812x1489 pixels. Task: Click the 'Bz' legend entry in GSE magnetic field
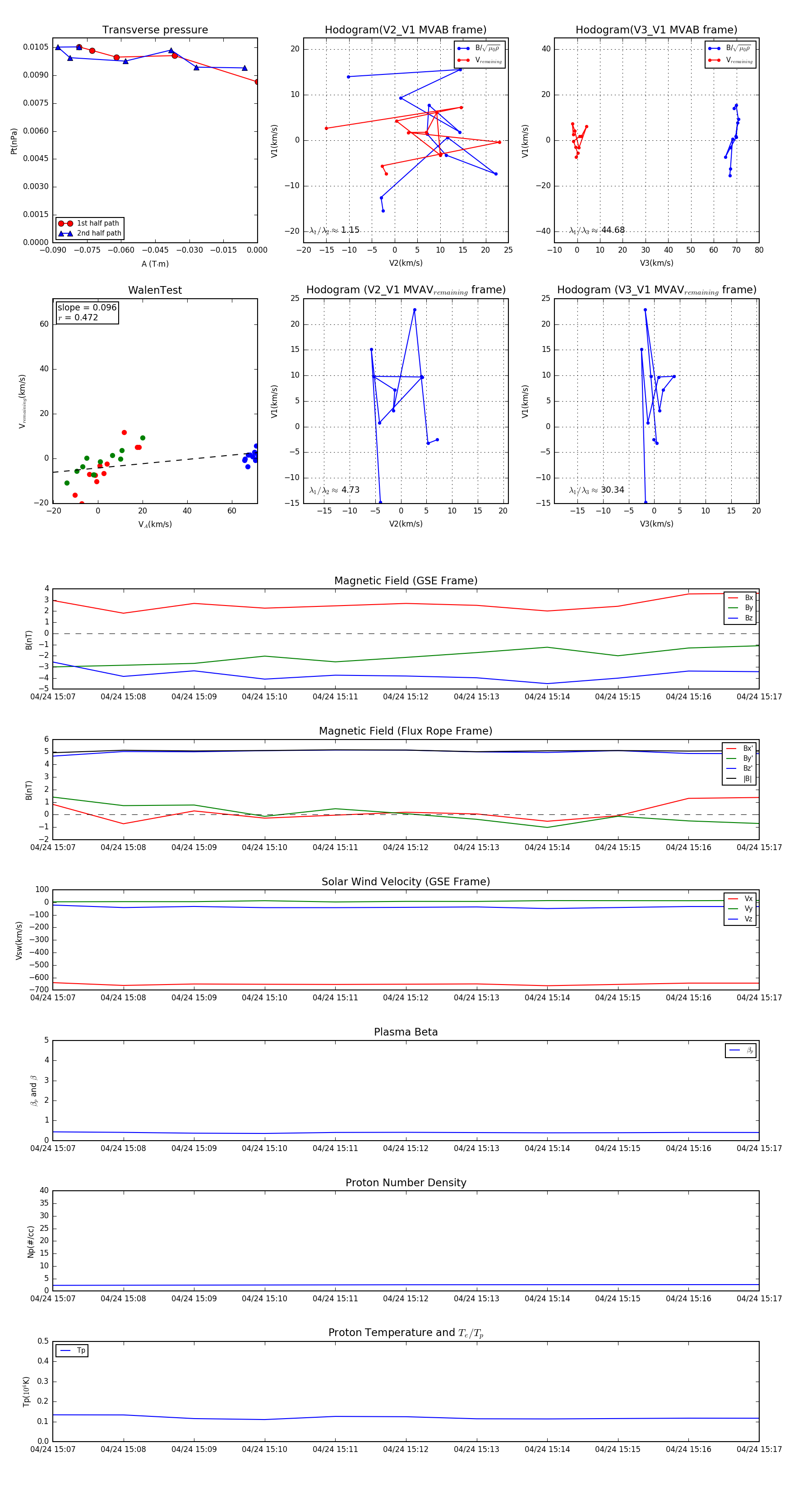coord(740,618)
